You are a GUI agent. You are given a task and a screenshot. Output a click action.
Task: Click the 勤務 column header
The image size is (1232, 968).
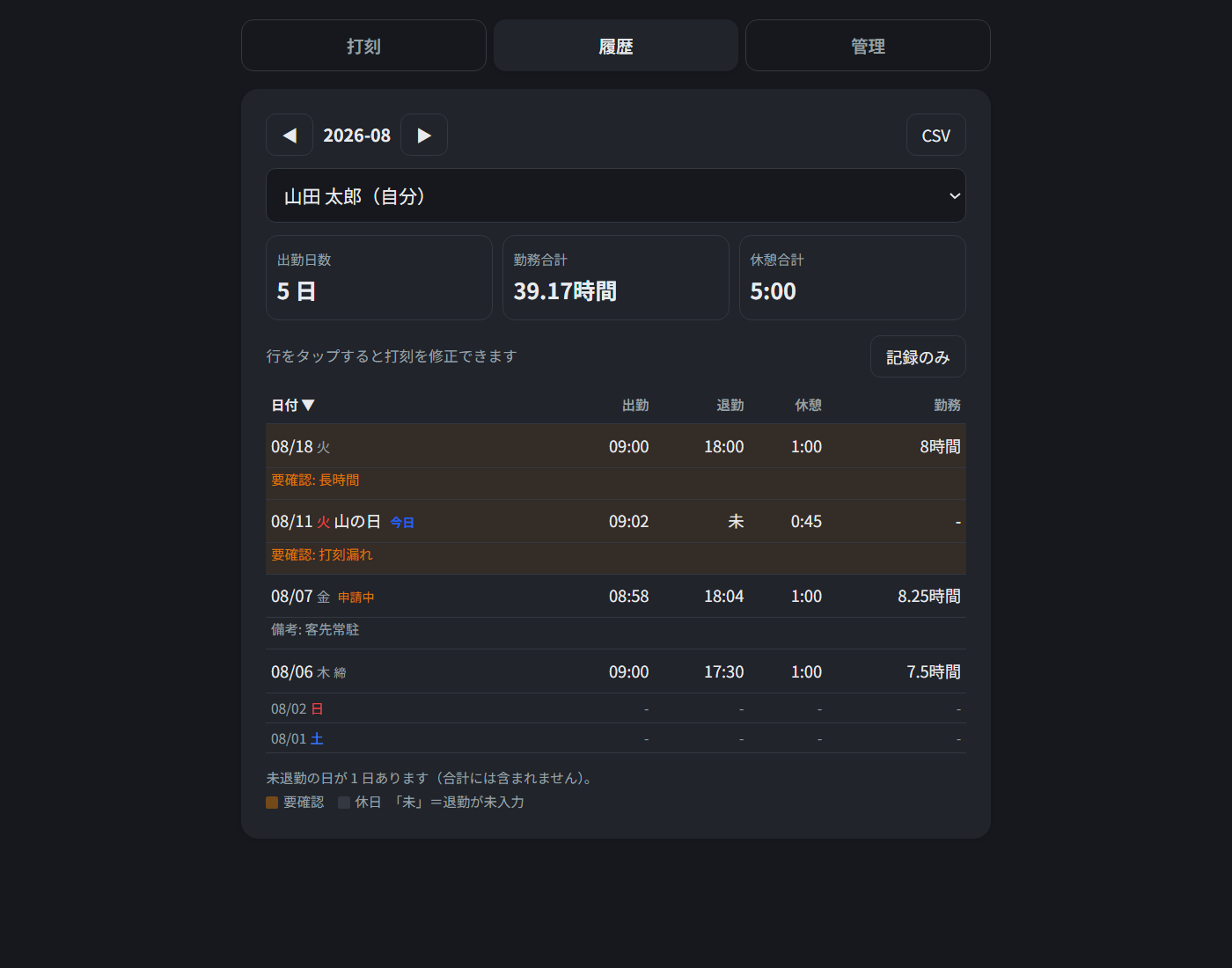tap(947, 405)
